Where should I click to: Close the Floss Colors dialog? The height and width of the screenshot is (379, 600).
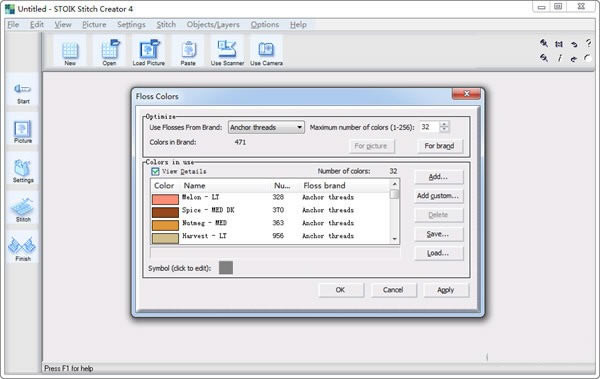(x=466, y=93)
